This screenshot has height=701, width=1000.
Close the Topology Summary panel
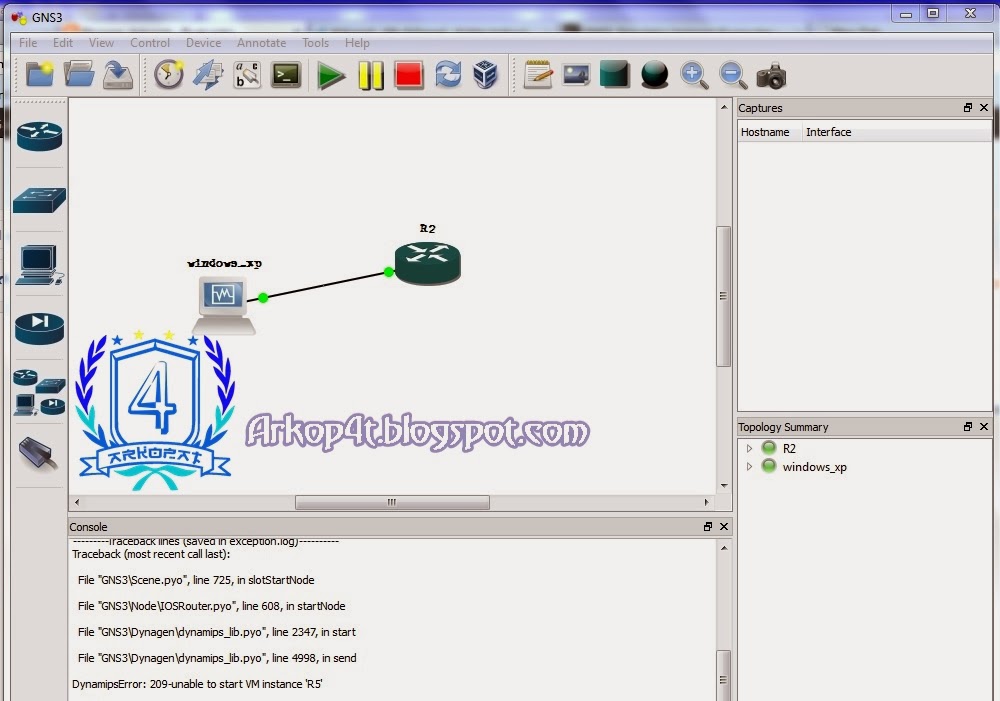point(984,427)
